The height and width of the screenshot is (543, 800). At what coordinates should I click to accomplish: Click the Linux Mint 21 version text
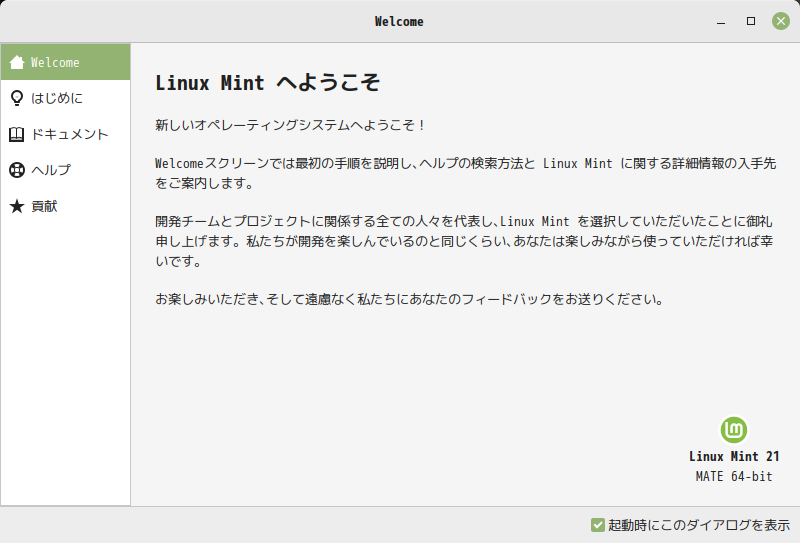734,456
